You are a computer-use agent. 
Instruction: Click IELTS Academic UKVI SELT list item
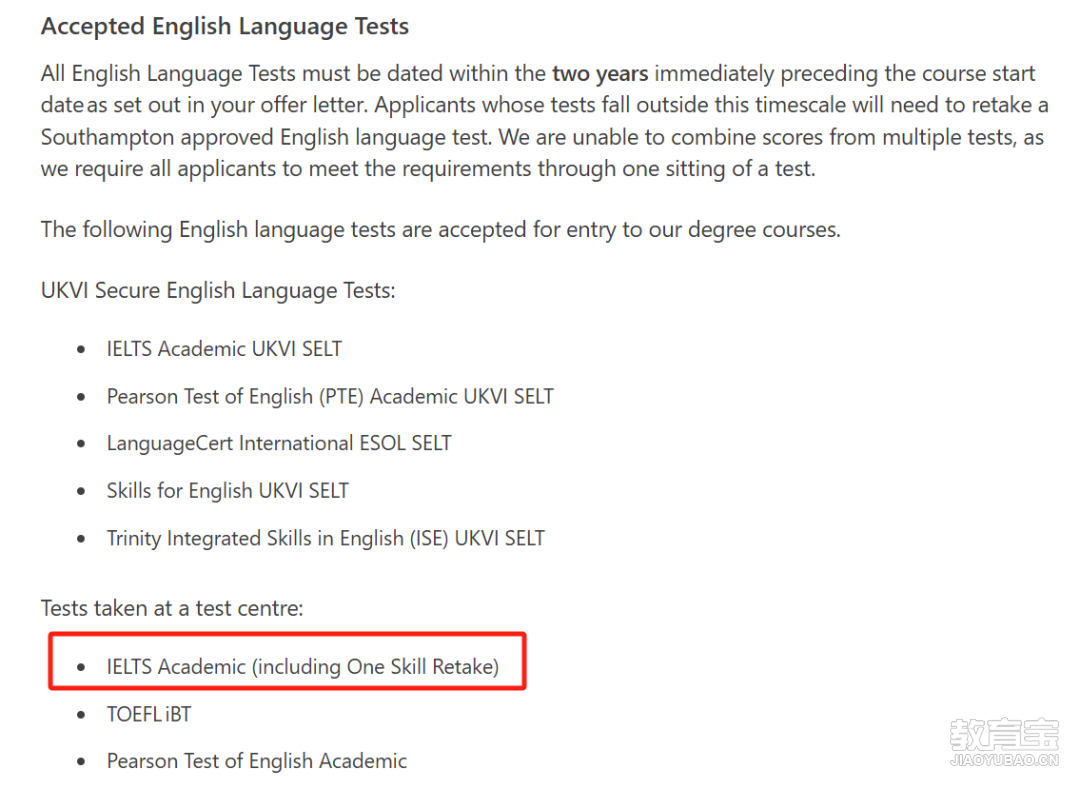(x=224, y=349)
